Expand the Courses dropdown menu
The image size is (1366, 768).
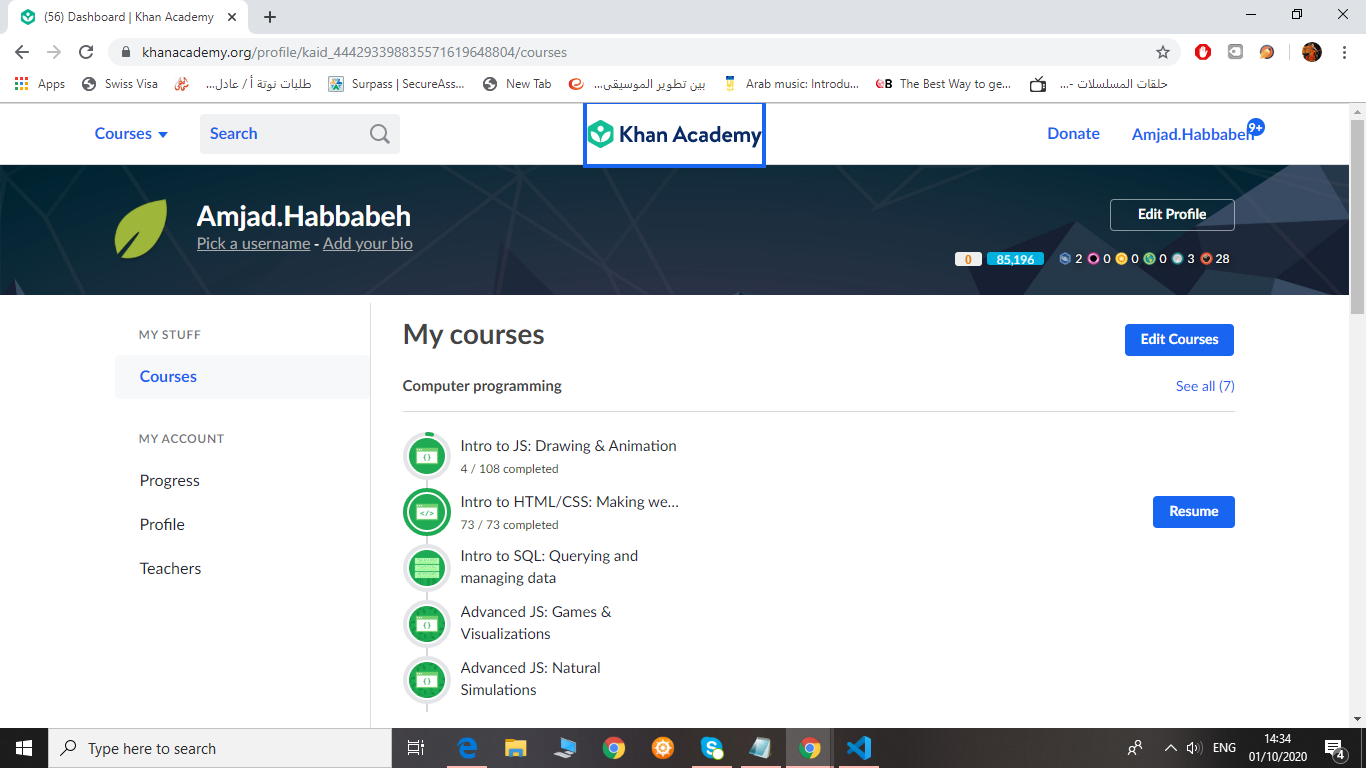coord(131,134)
